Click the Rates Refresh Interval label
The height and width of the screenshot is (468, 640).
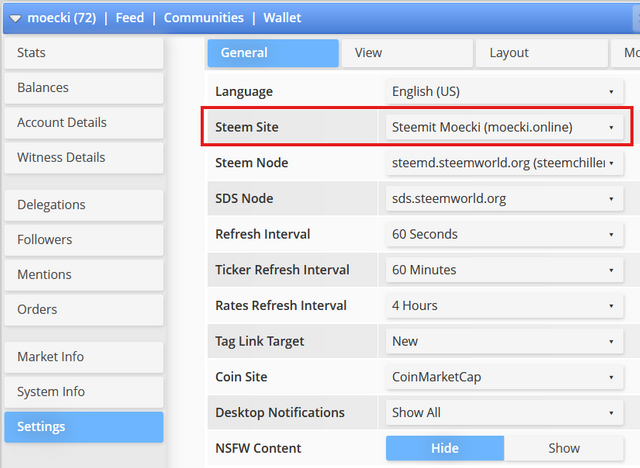coord(281,306)
